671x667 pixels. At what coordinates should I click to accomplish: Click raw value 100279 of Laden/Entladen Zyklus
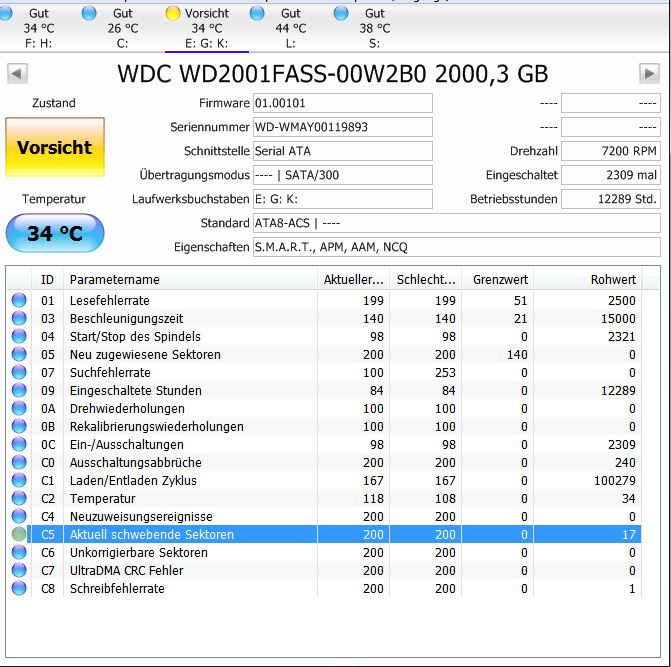click(x=615, y=480)
